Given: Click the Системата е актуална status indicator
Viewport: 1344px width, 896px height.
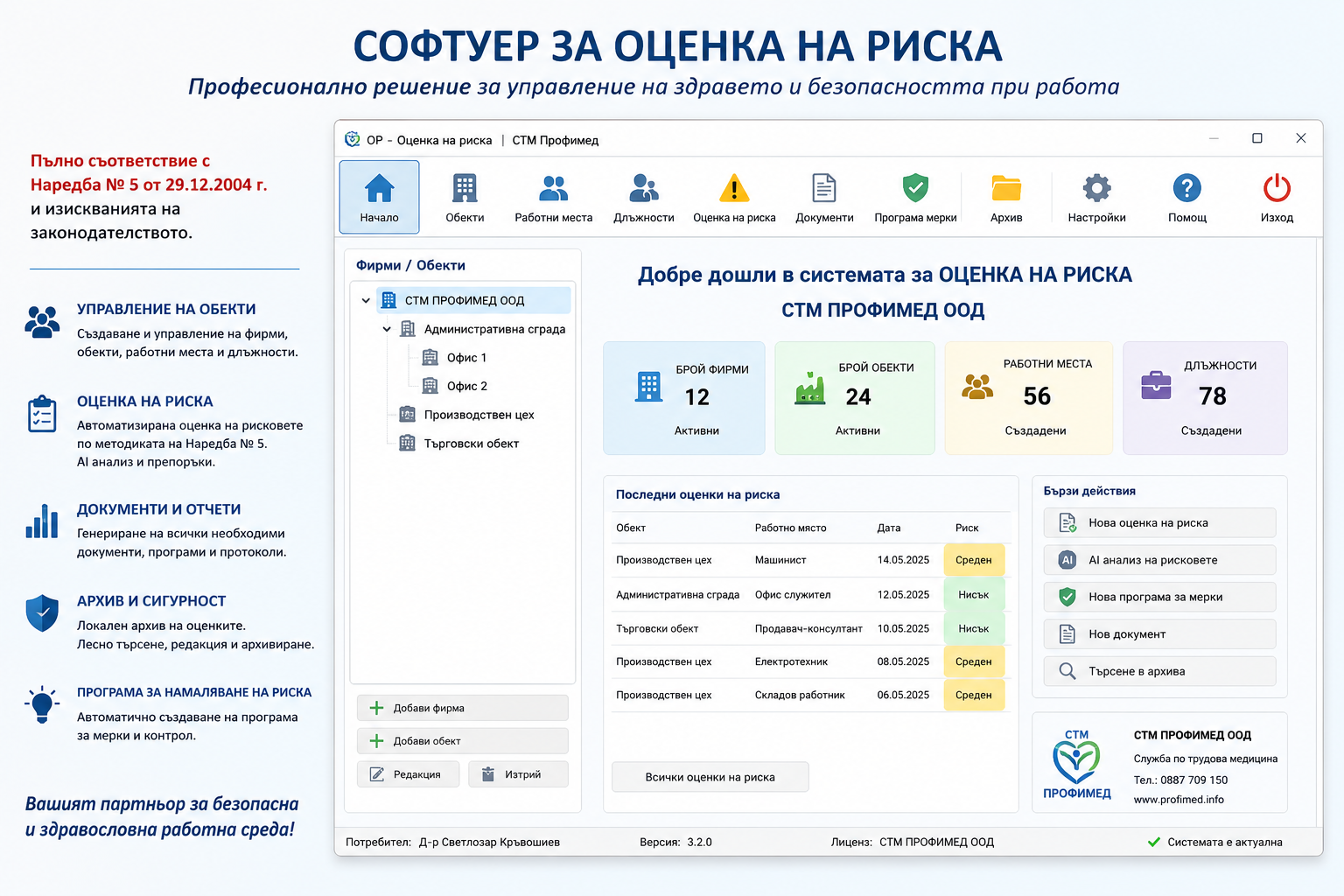Looking at the screenshot, I should [1214, 842].
